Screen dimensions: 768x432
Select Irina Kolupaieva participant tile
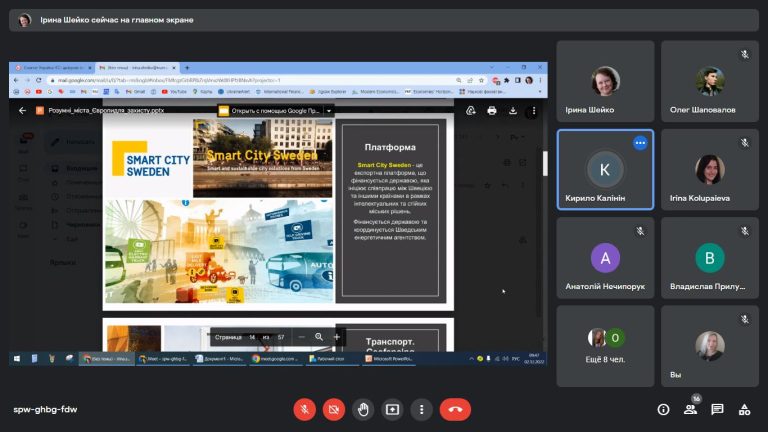click(710, 169)
